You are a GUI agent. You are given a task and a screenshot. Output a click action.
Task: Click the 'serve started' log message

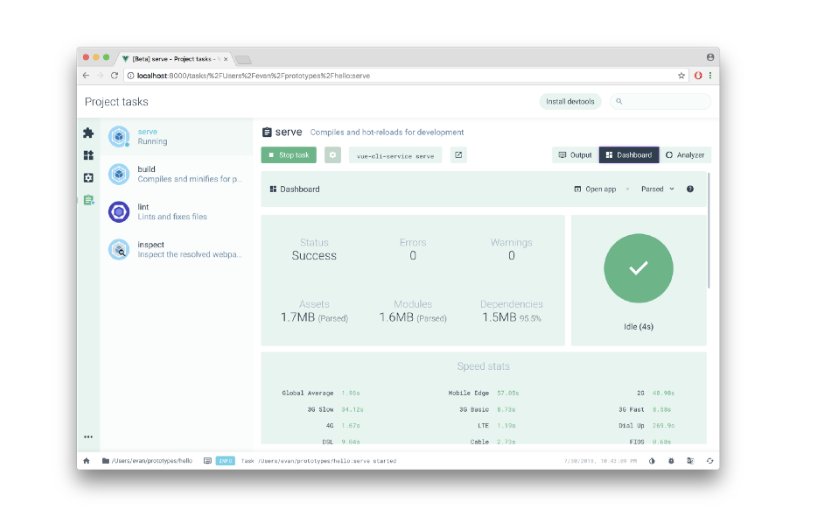(319, 461)
